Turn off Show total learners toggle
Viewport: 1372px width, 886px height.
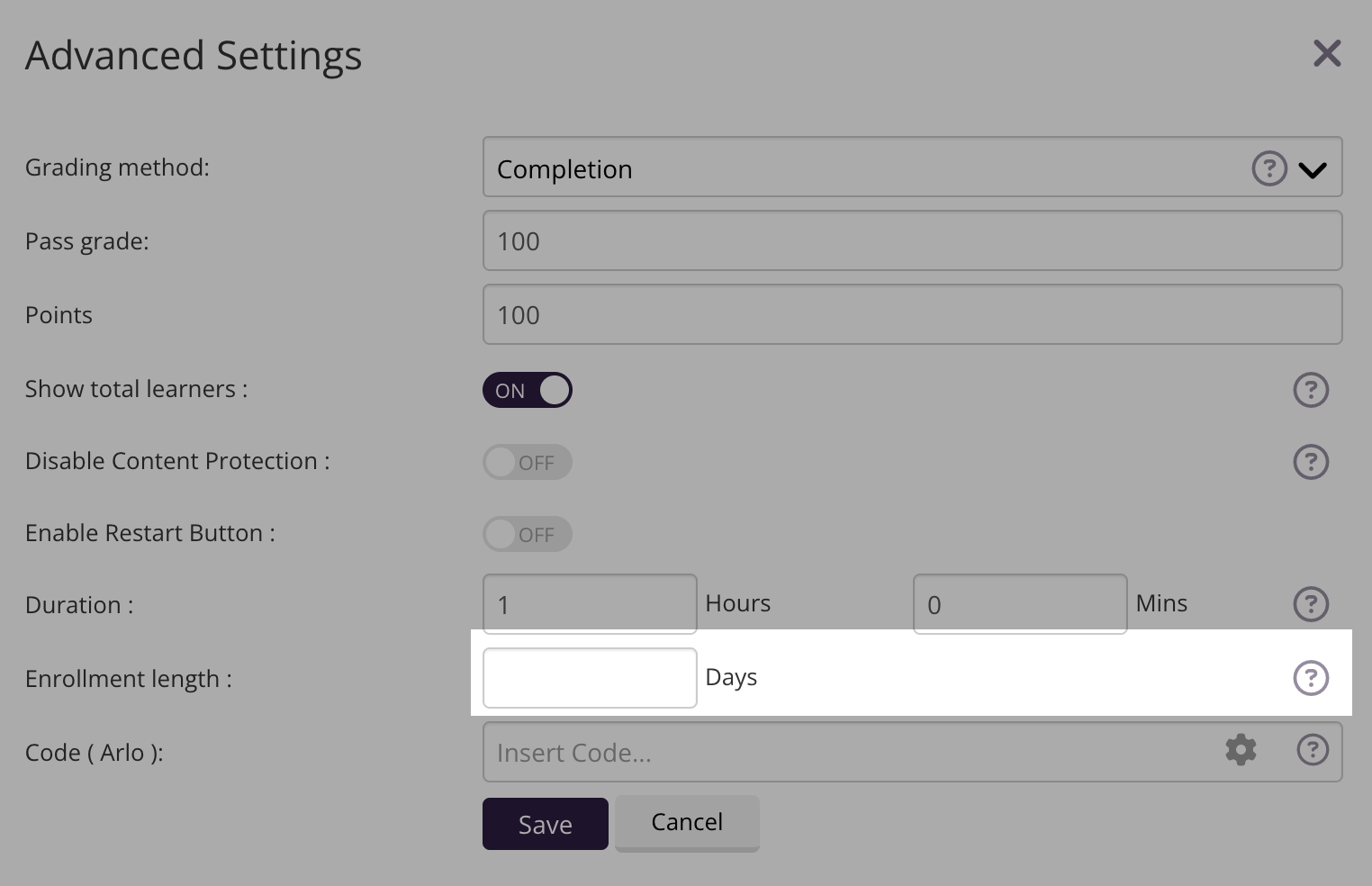(528, 390)
